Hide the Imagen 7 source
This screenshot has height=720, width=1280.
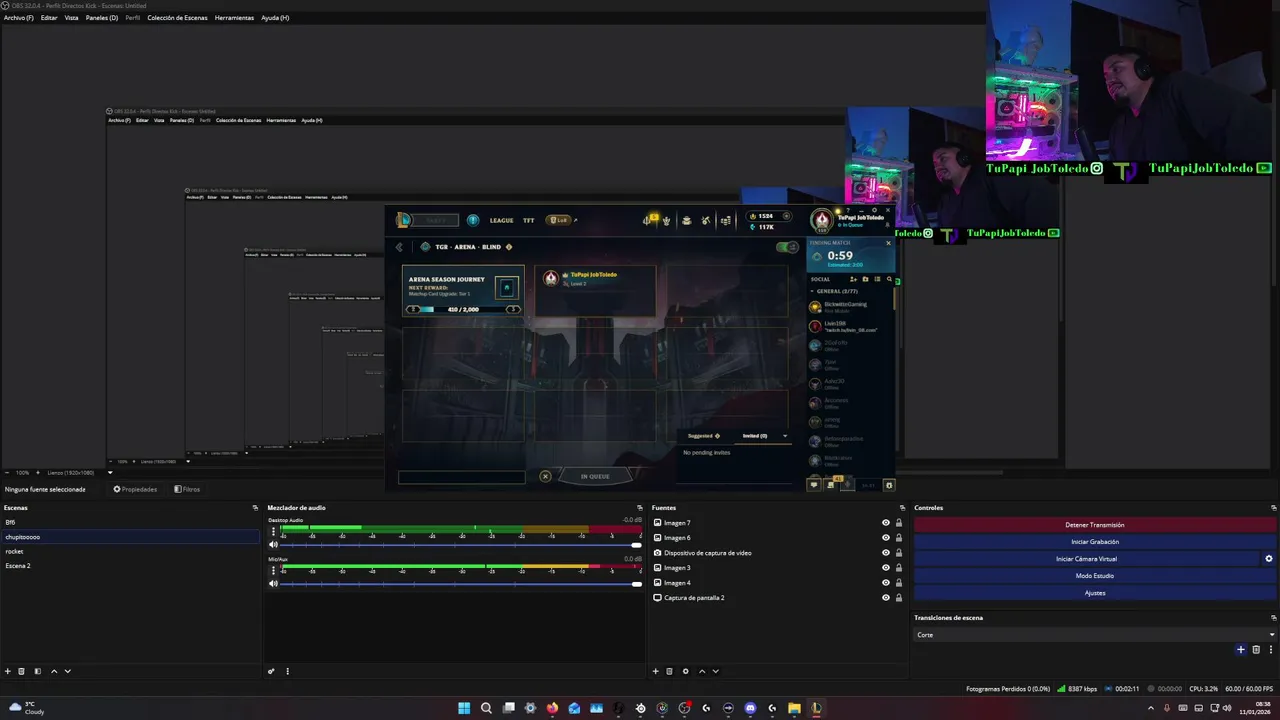[885, 523]
